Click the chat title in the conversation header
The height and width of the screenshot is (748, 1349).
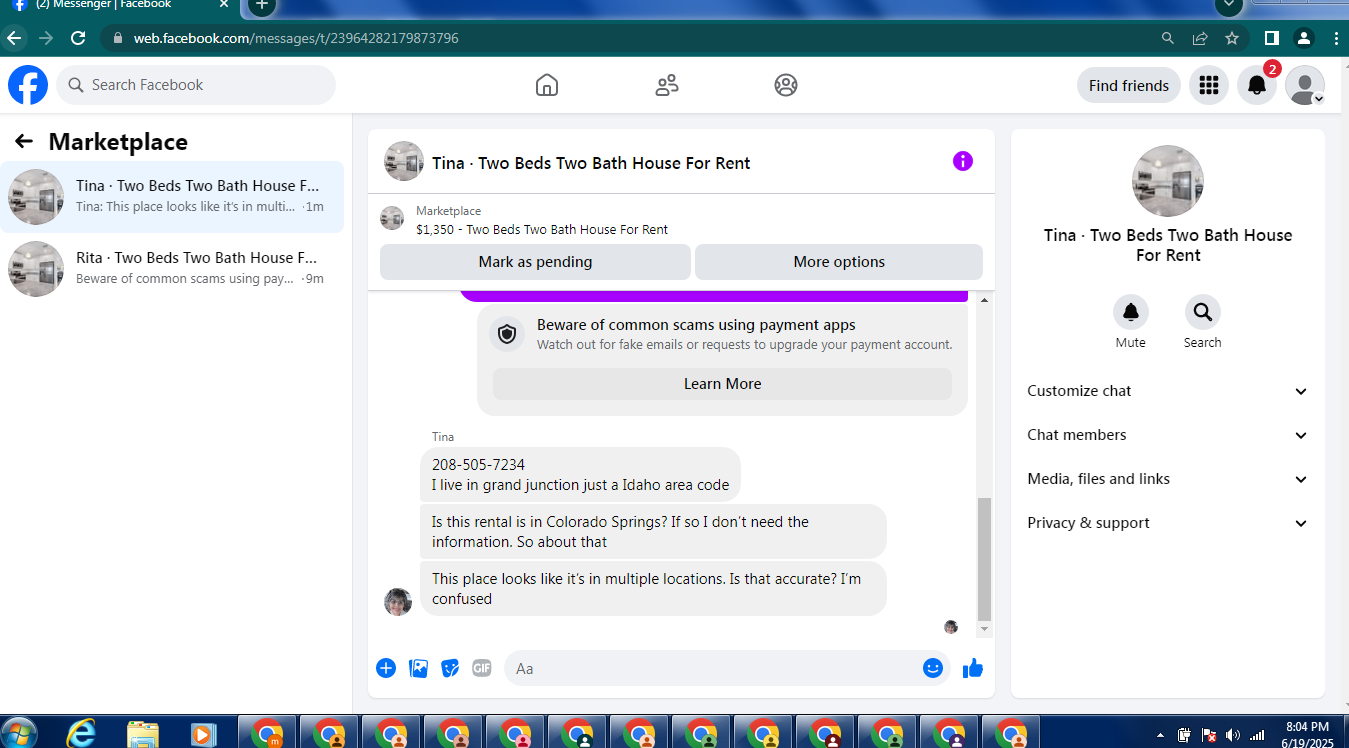[x=591, y=163]
